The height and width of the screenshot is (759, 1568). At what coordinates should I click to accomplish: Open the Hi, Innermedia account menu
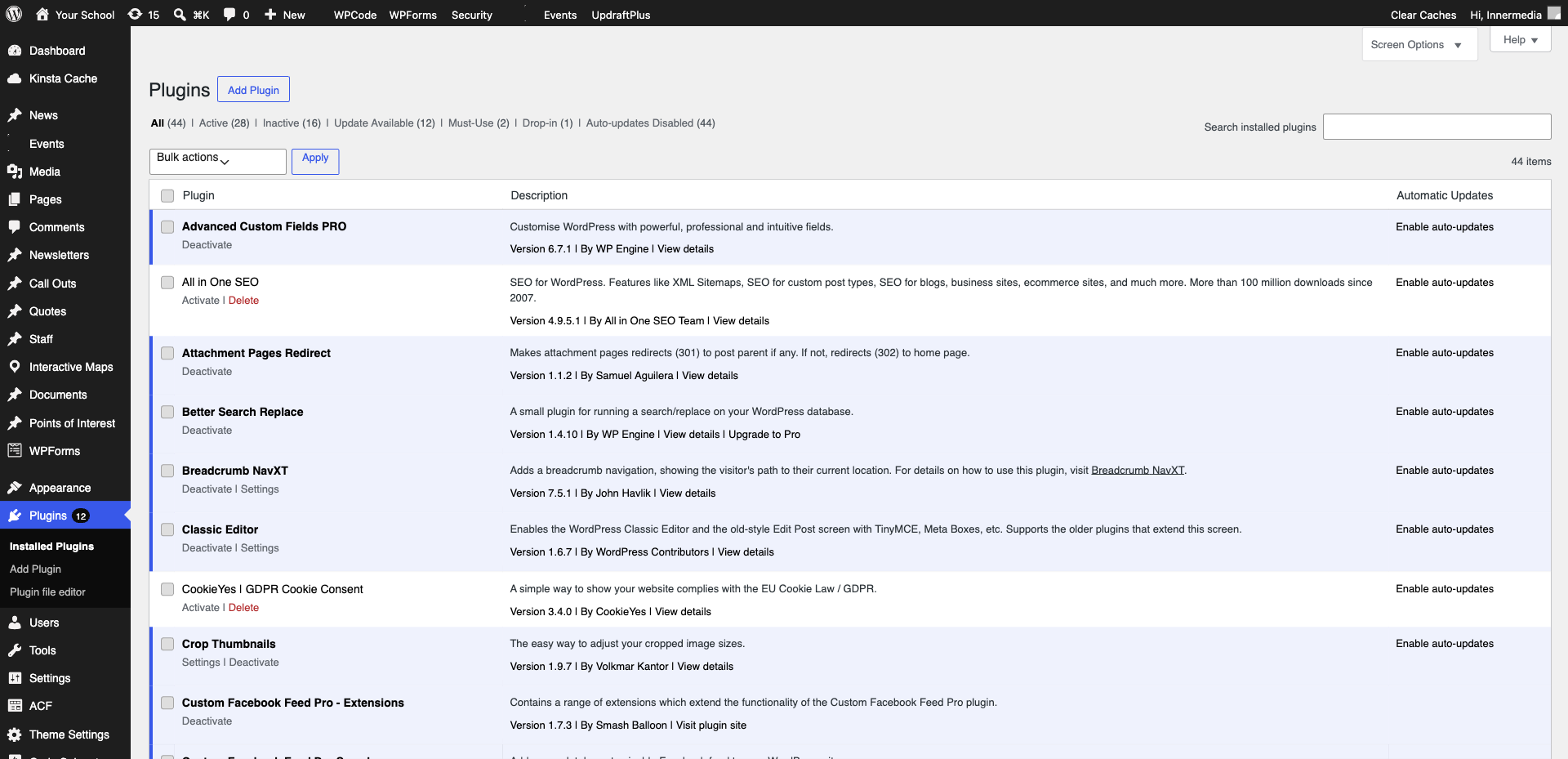1515,14
